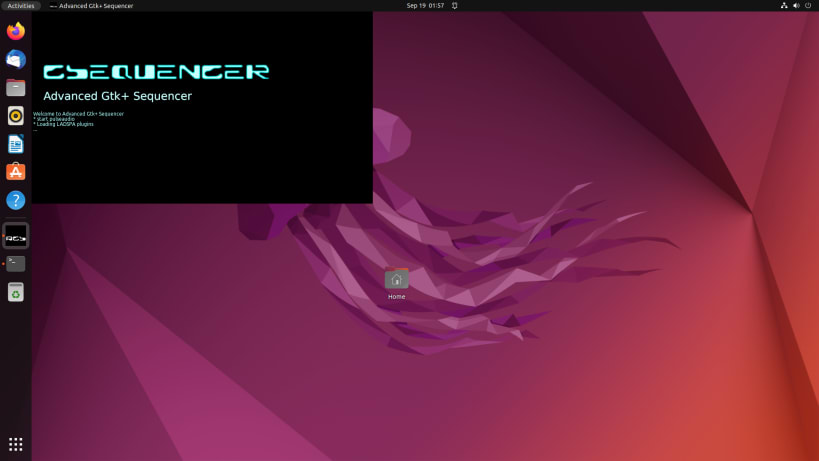Open the Terminal dock icon
The width and height of the screenshot is (819, 461).
(16, 264)
